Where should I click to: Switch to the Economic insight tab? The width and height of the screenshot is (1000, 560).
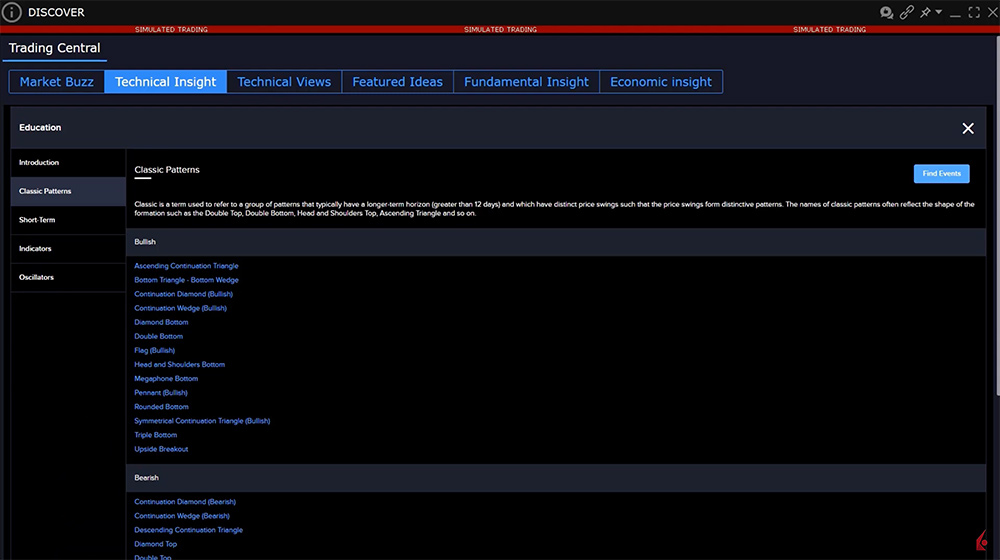tap(661, 82)
